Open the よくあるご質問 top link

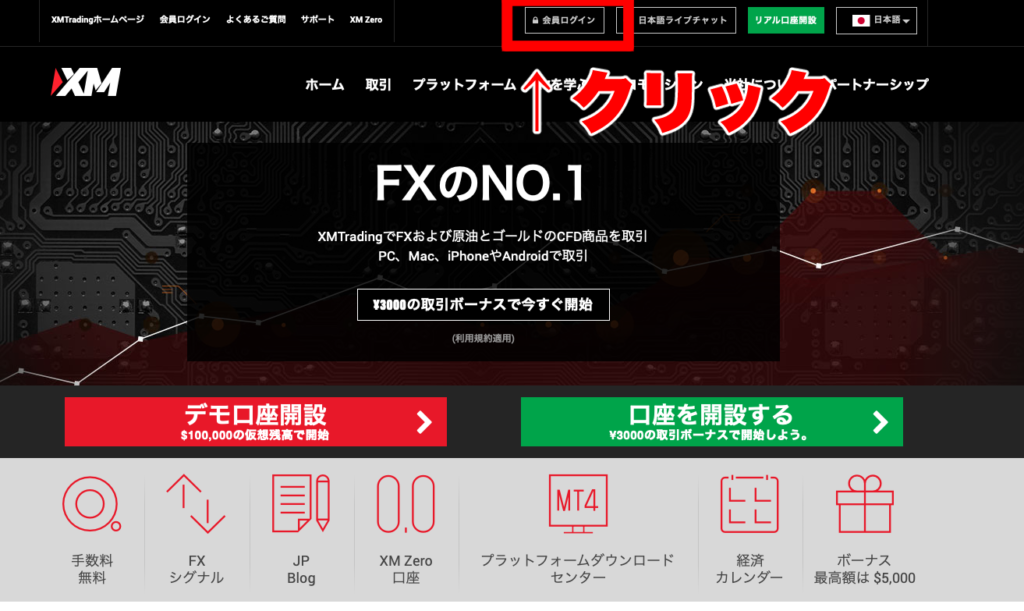tap(255, 20)
